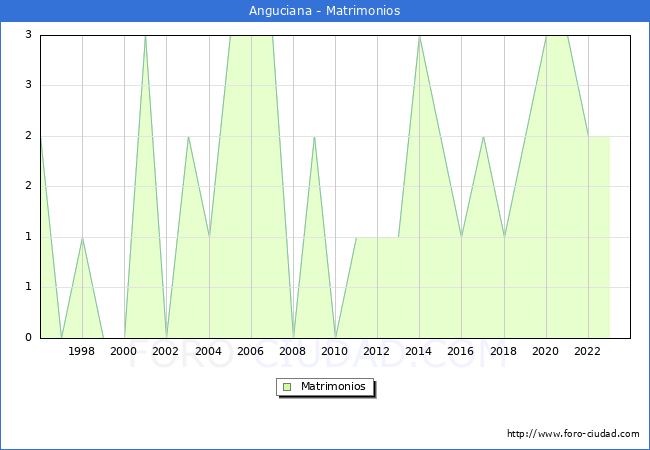The height and width of the screenshot is (450, 650).
Task: Click the 2006 x-axis label
Action: 250,351
